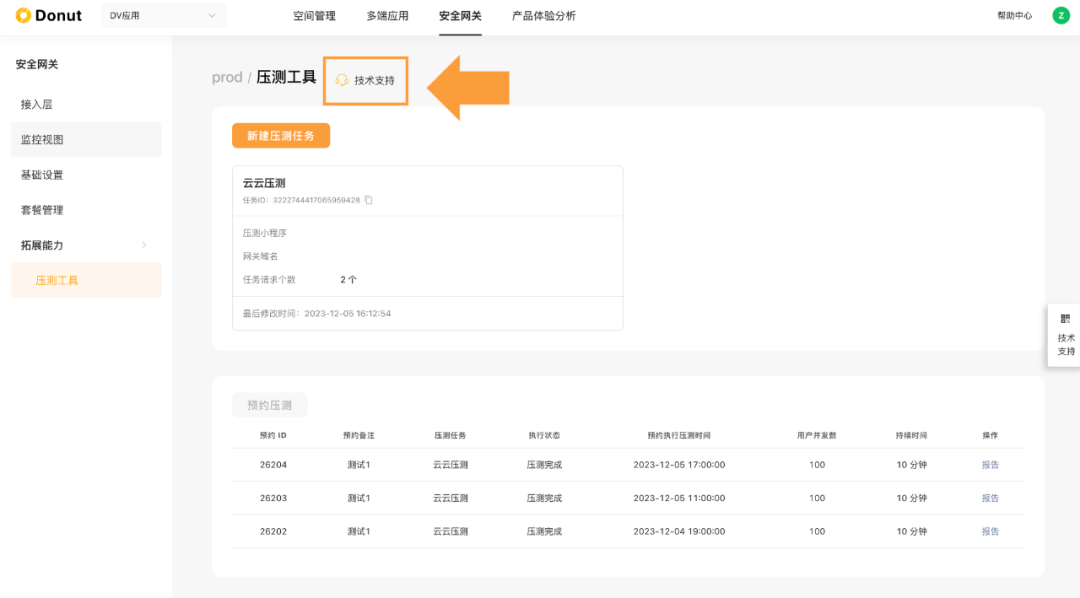Screen dimensions: 1080x598
Task: Click the 2023-12-05 17:00:00 scheduled time
Action: [679, 465]
